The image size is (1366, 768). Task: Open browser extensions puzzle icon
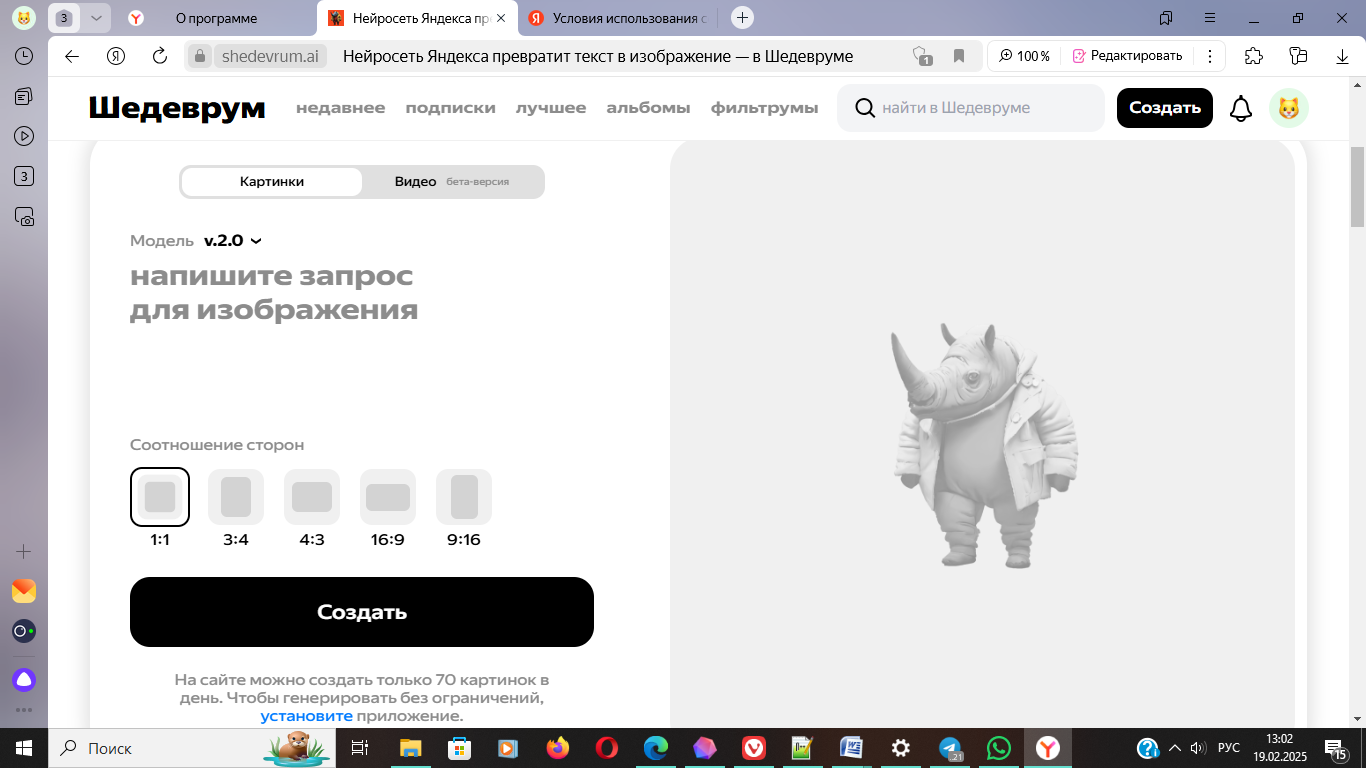[1254, 56]
